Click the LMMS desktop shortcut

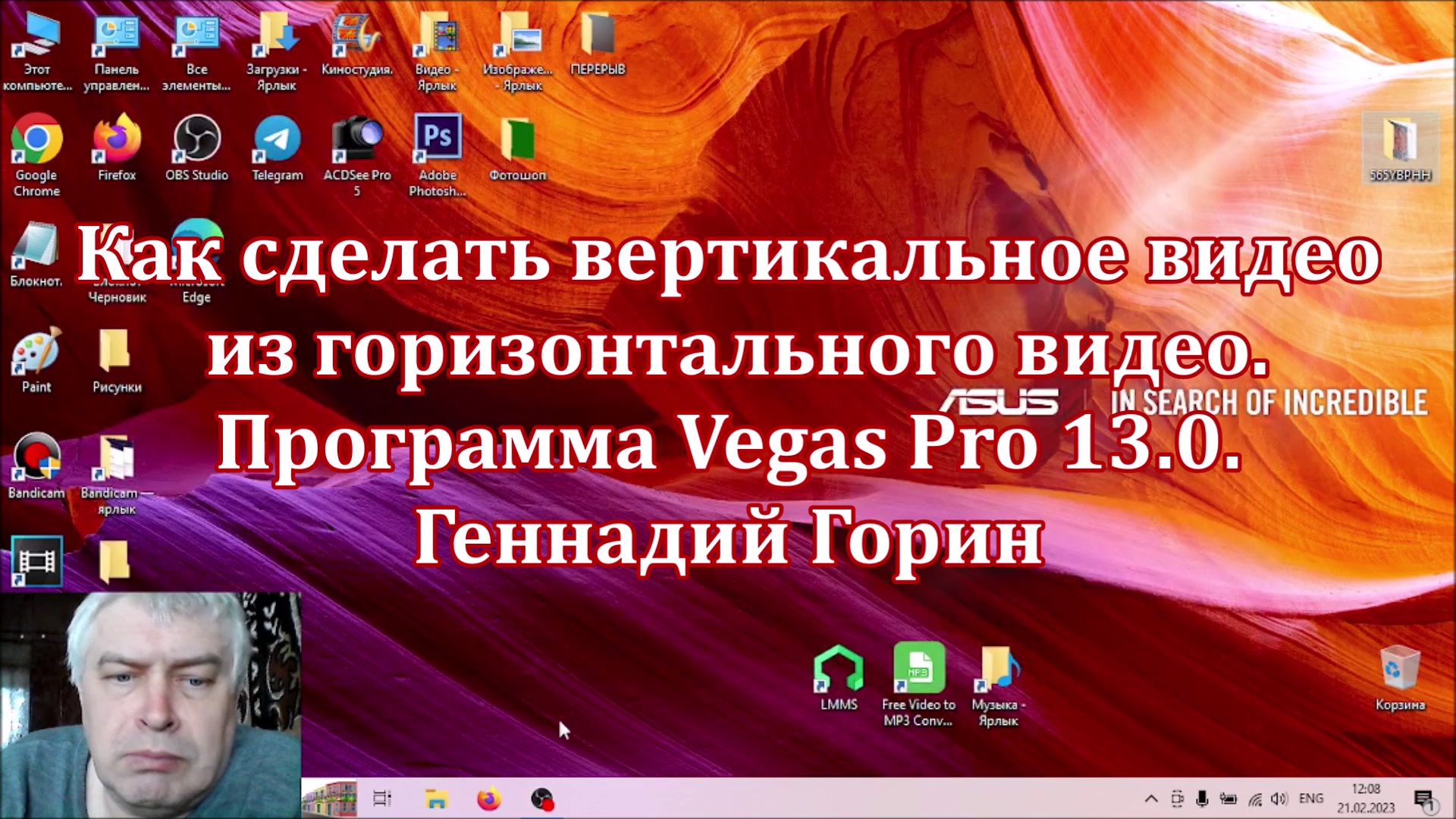tap(839, 670)
